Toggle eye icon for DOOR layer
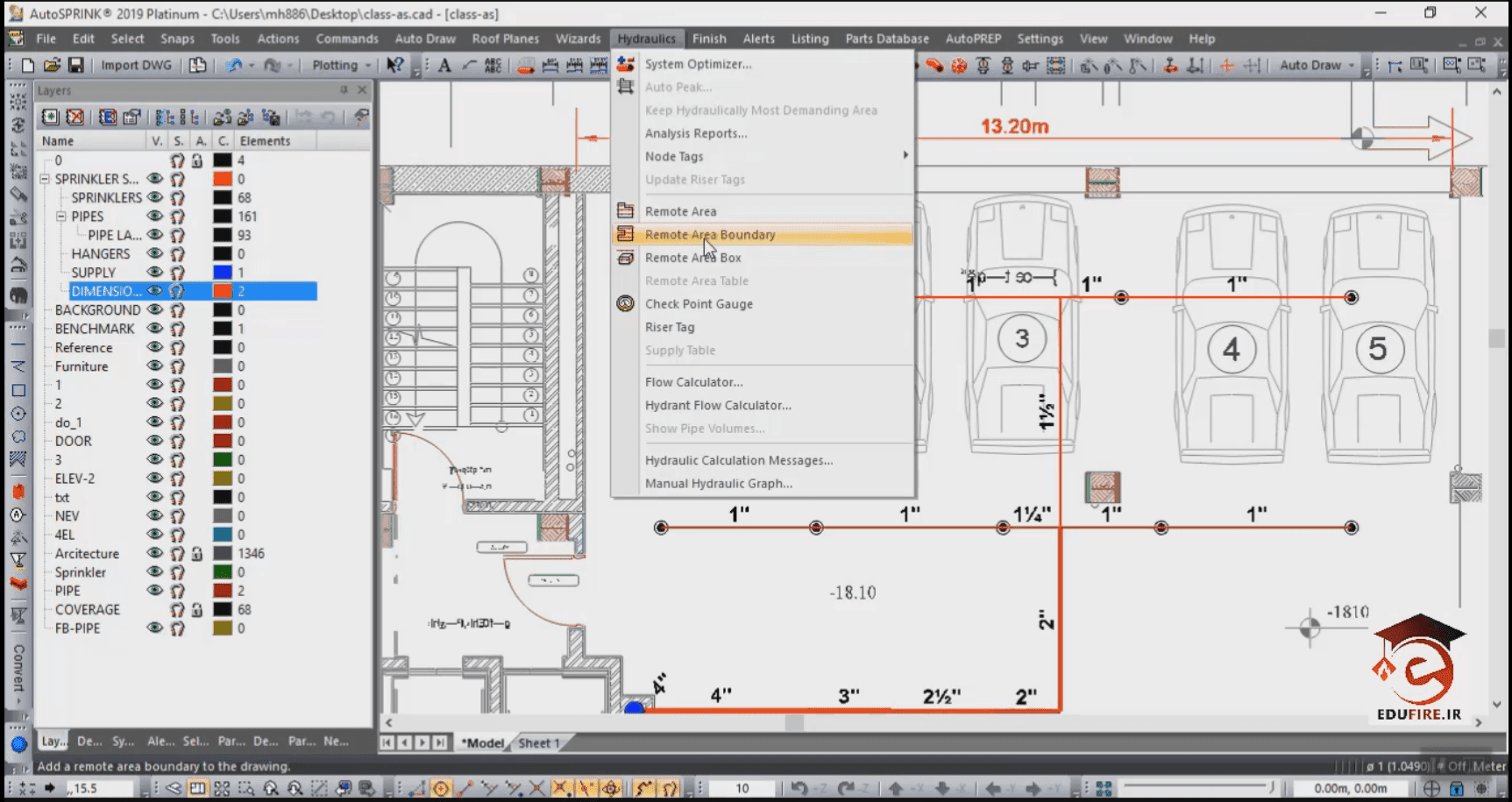 155,441
